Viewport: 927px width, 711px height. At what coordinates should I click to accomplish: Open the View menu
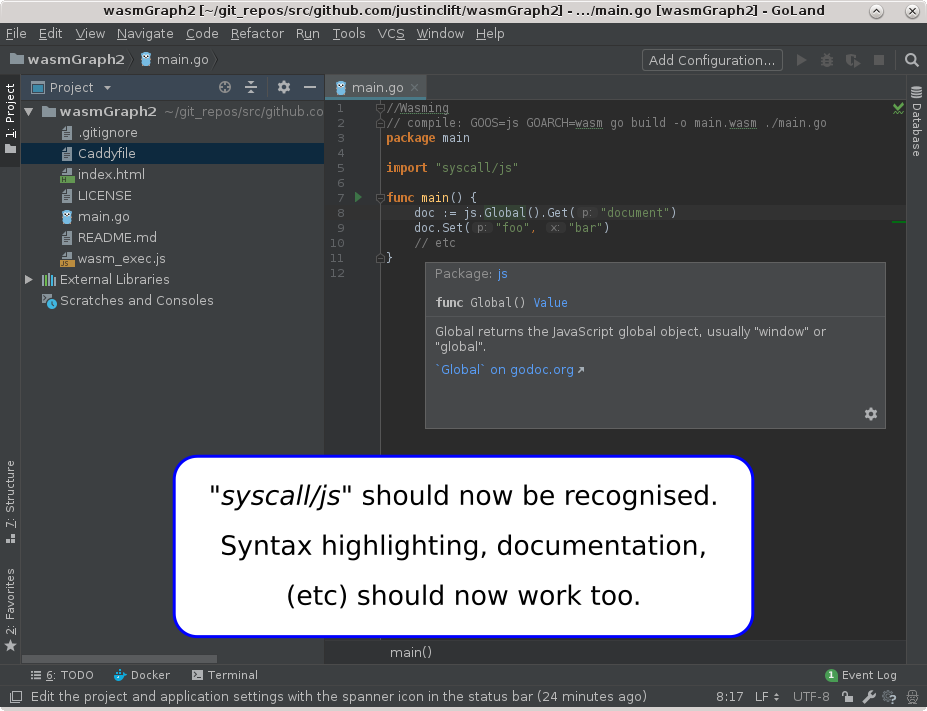point(90,34)
